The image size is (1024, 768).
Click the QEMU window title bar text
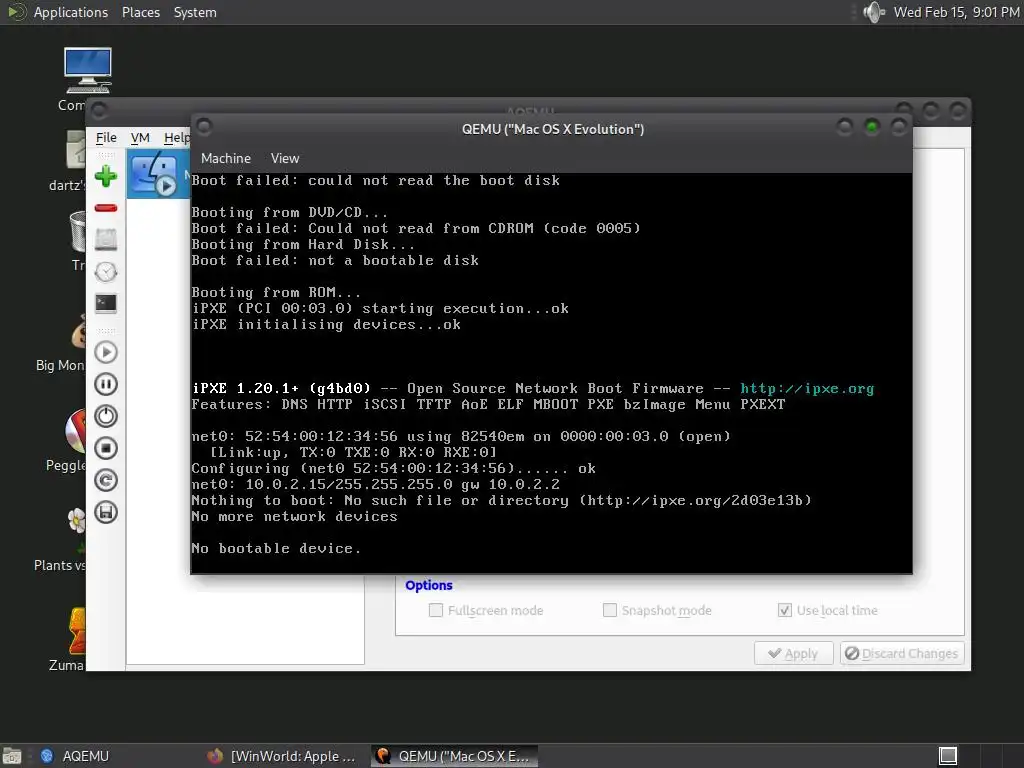(x=552, y=129)
